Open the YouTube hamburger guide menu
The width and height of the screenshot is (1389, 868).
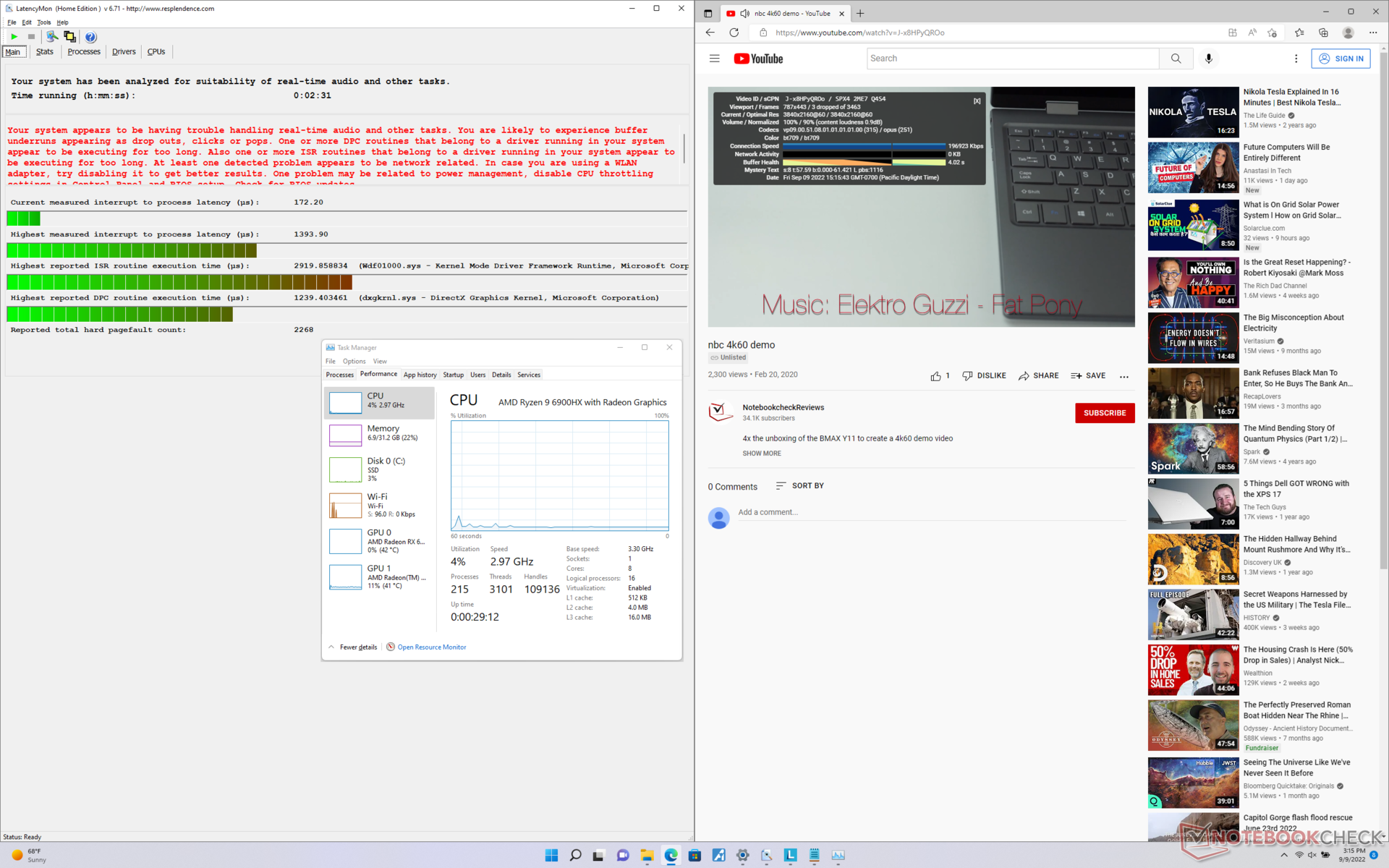[714, 59]
